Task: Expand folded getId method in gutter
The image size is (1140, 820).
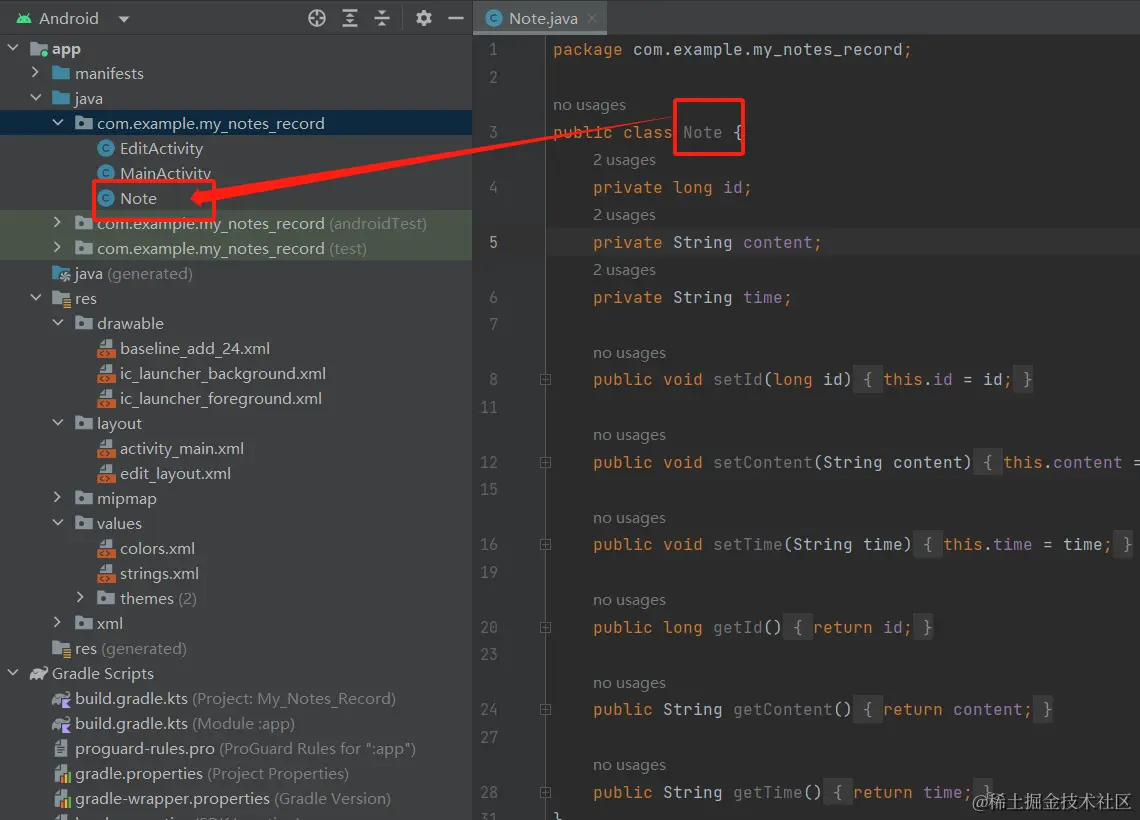Action: 545,627
